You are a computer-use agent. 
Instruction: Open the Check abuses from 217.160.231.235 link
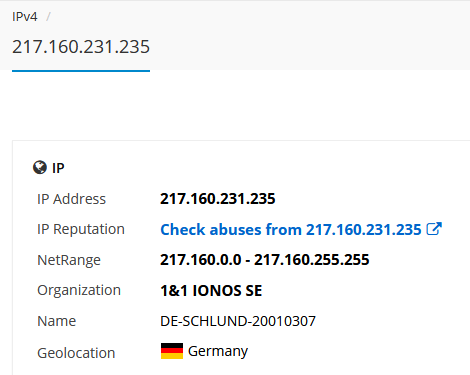tap(291, 230)
